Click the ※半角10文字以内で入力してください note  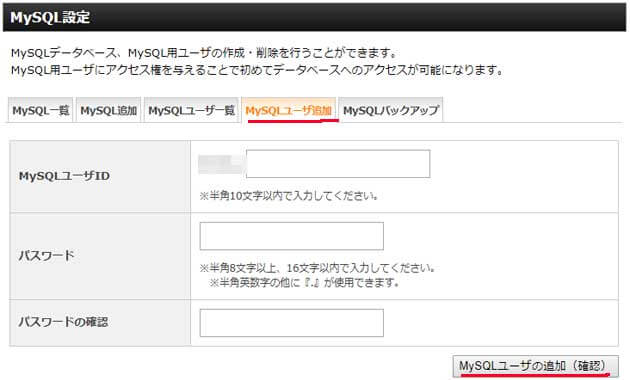(289, 196)
